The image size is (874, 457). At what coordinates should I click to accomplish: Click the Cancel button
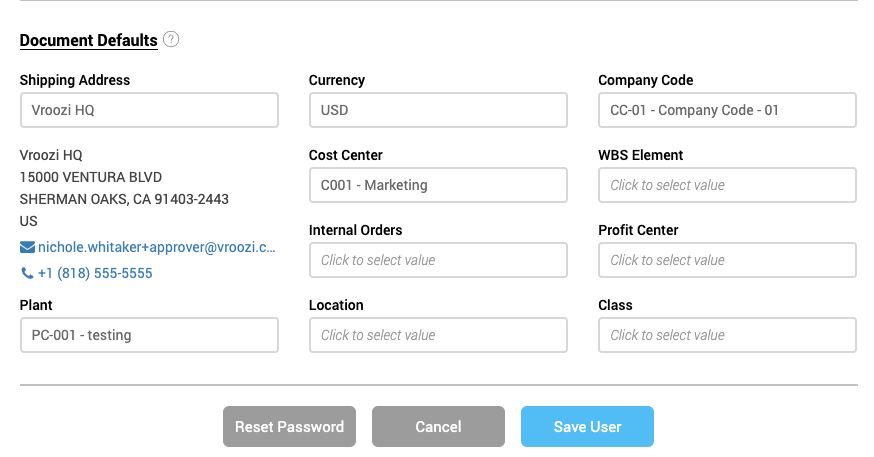[438, 426]
